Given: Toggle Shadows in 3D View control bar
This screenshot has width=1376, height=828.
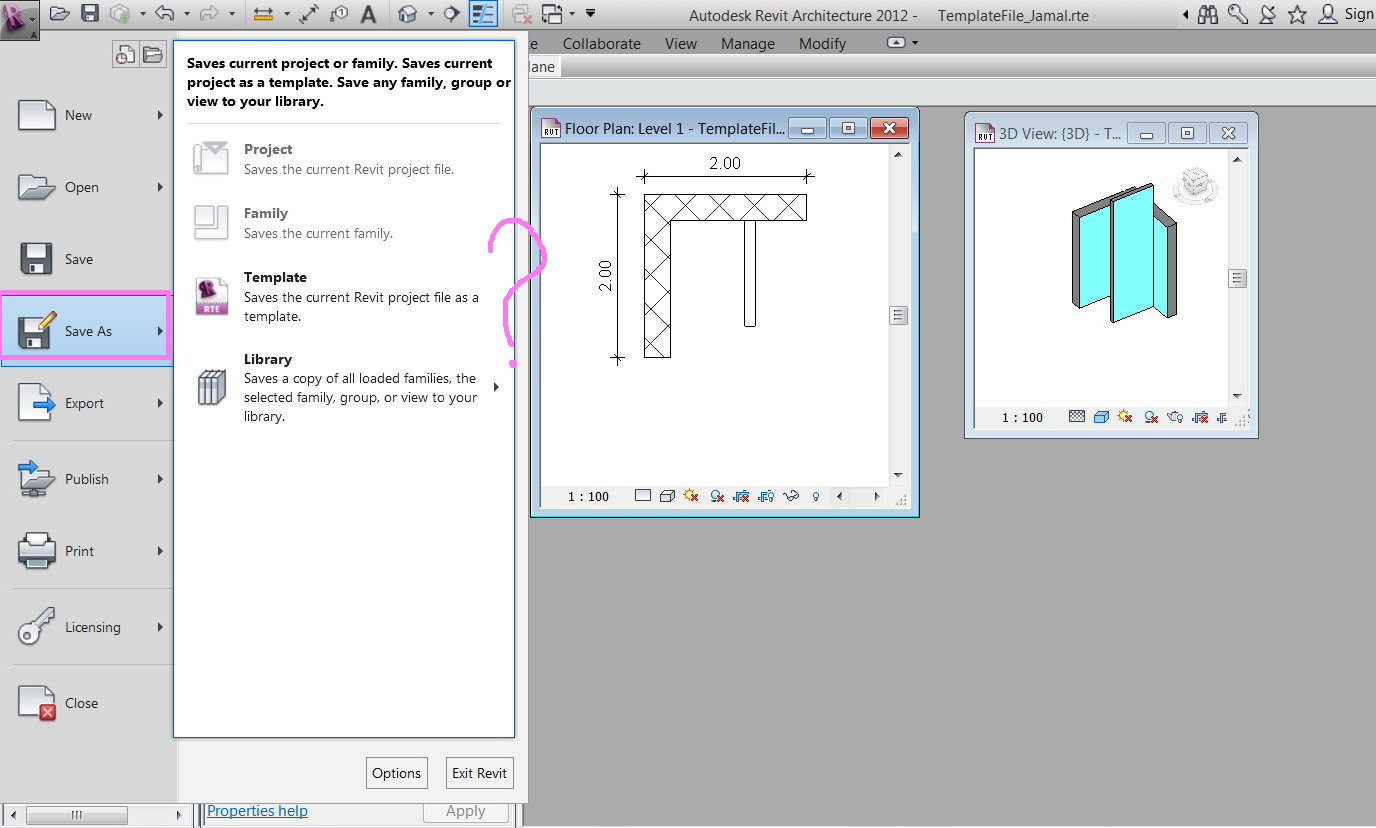Looking at the screenshot, I should (x=1151, y=417).
